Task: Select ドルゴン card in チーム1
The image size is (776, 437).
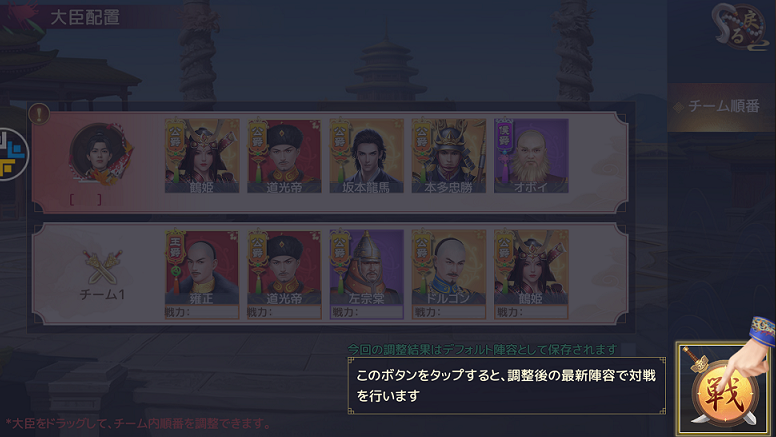Action: [x=449, y=274]
